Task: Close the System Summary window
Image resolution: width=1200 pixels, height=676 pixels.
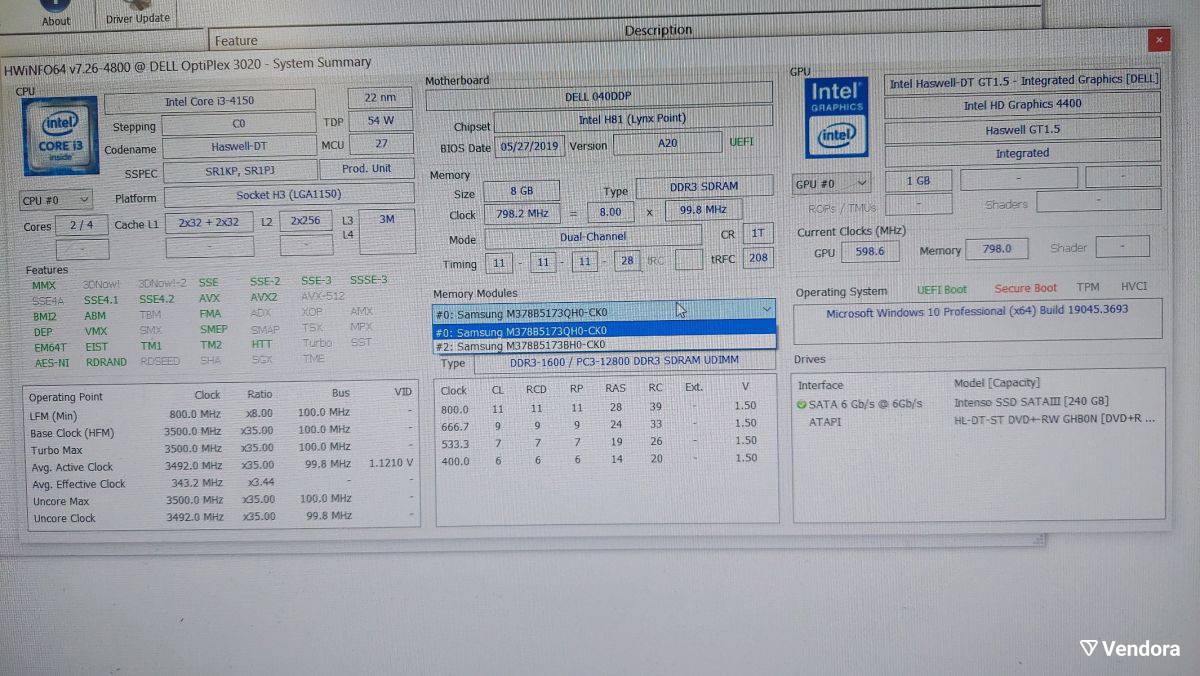Action: 1159,40
